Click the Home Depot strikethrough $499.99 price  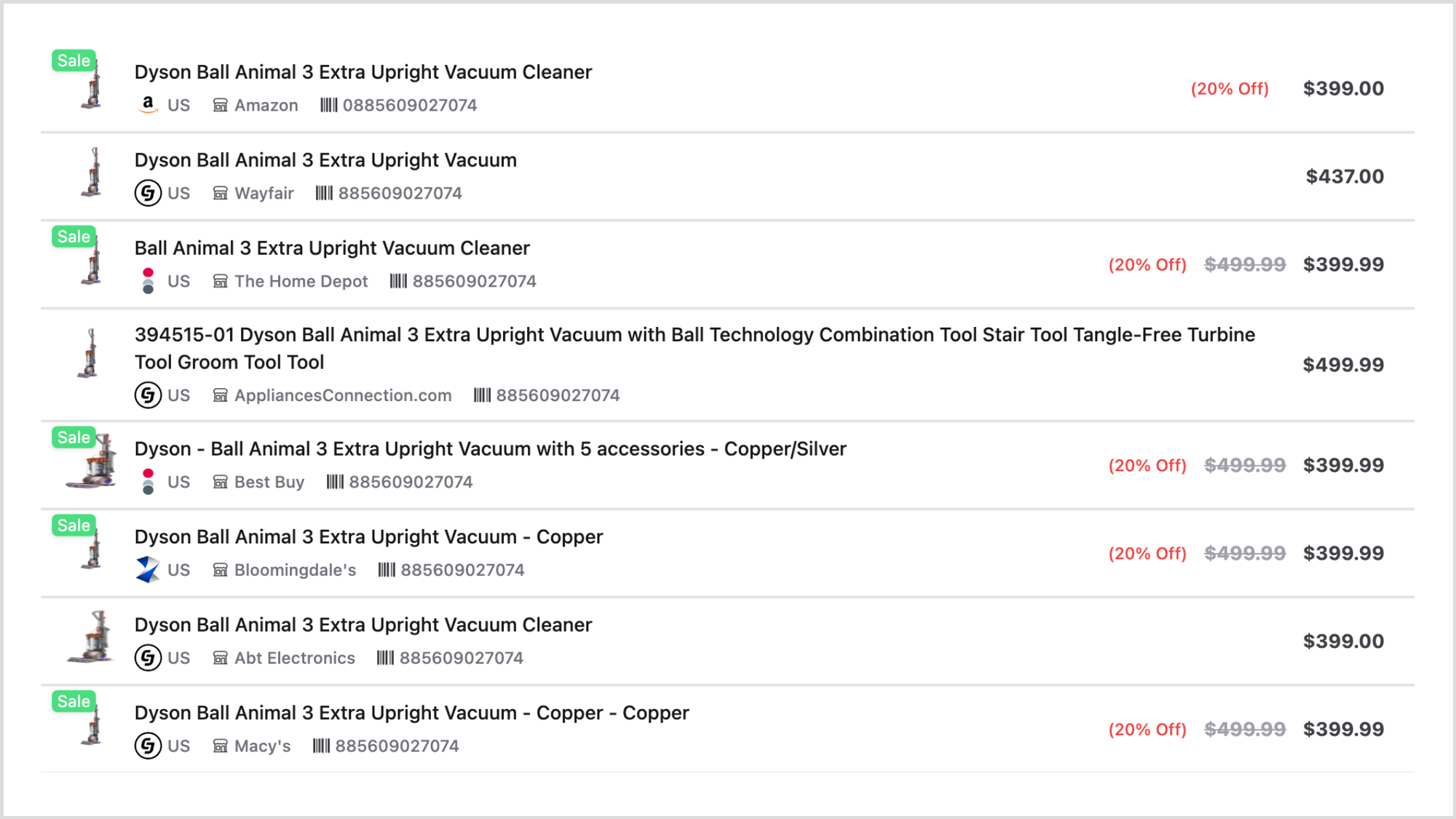[x=1245, y=264]
